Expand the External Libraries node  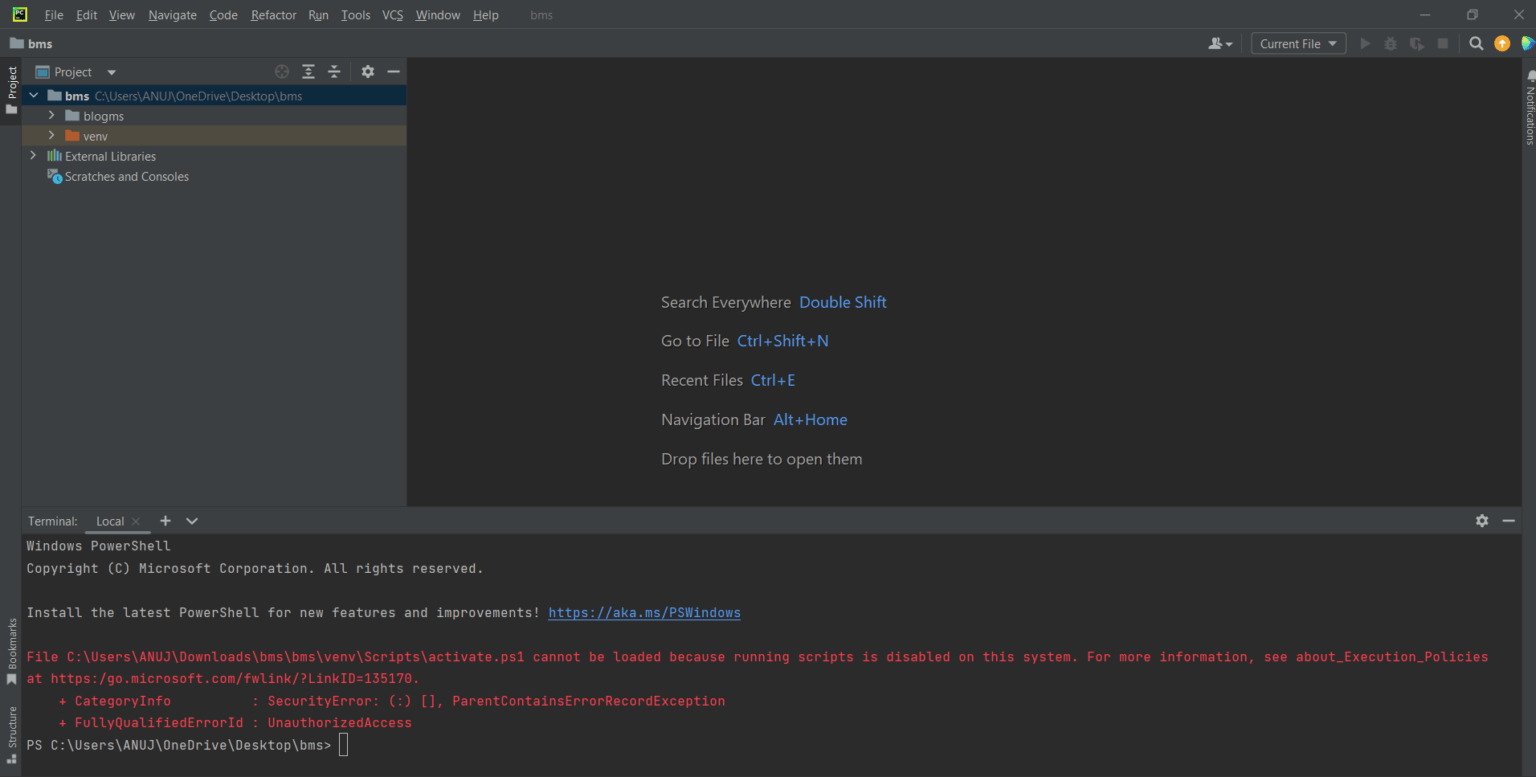click(x=33, y=156)
